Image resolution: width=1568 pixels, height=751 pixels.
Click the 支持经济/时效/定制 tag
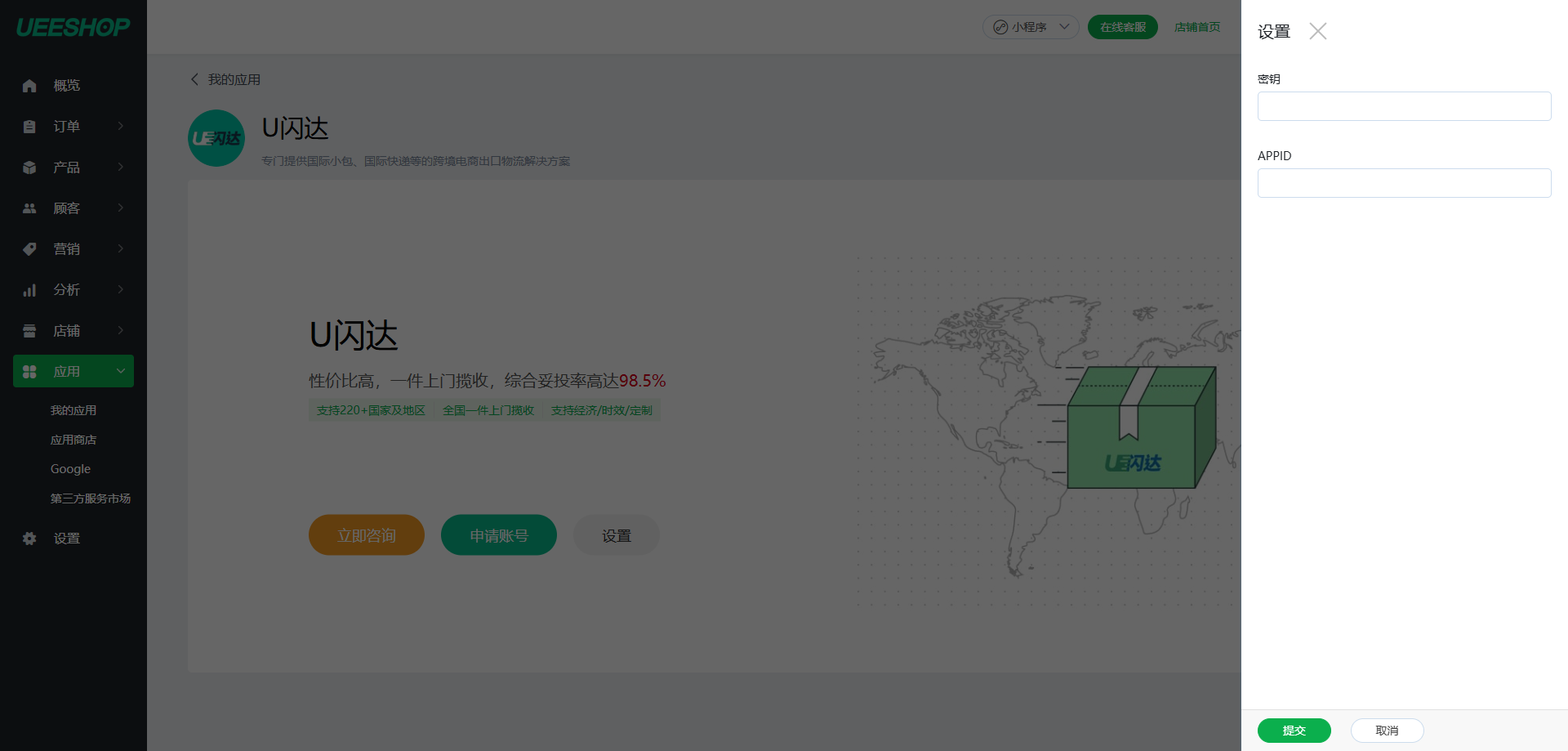[602, 410]
